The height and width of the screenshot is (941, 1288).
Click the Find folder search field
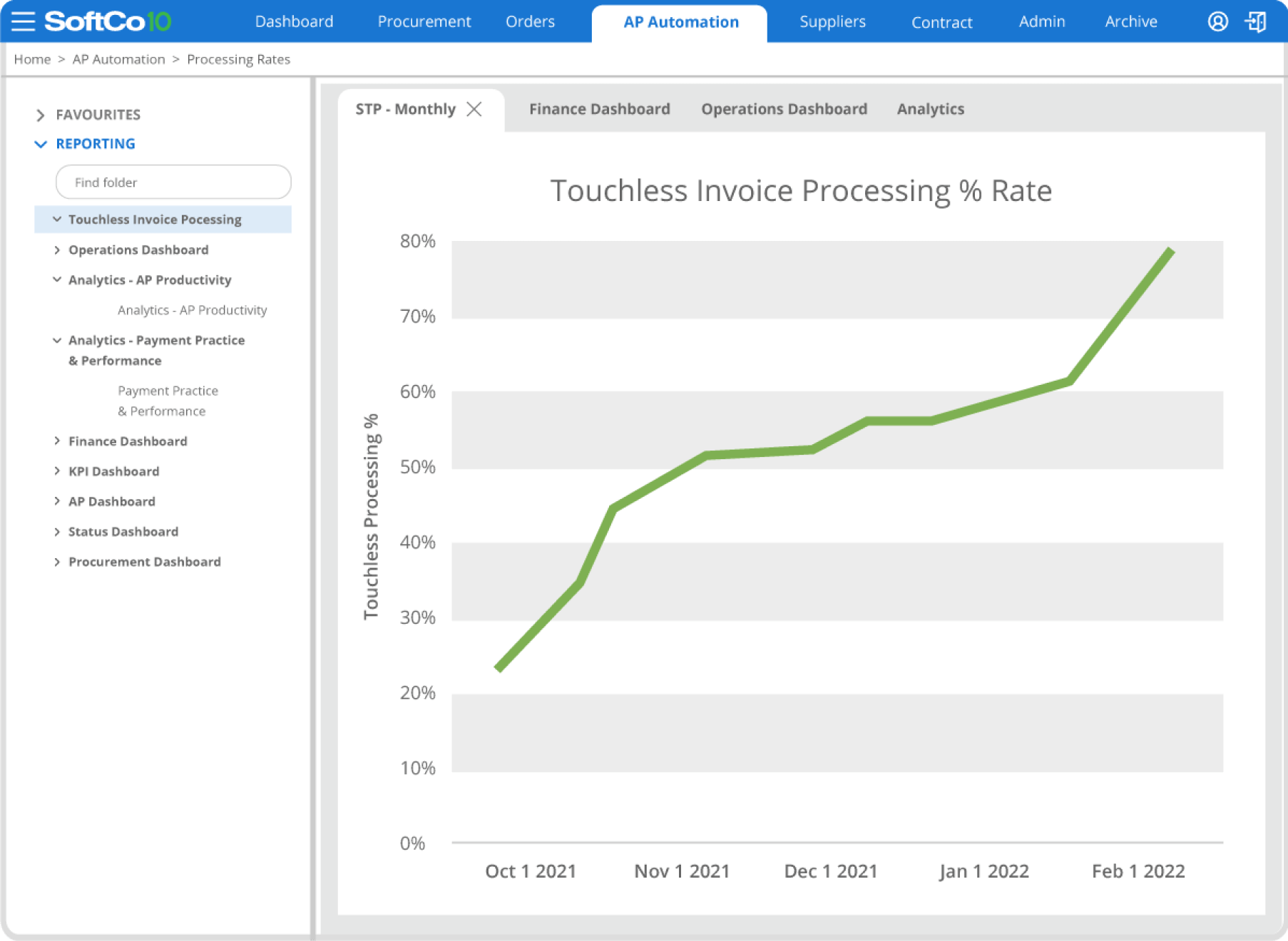coord(173,182)
